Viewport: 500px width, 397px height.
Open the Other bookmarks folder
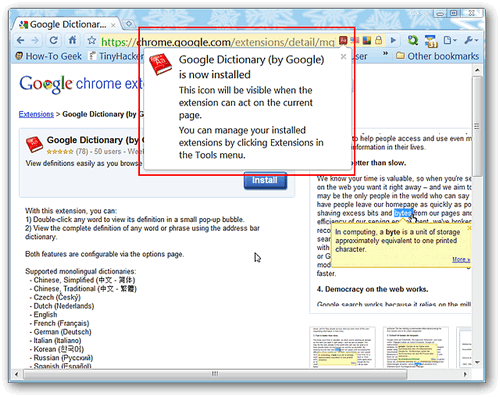[438, 56]
